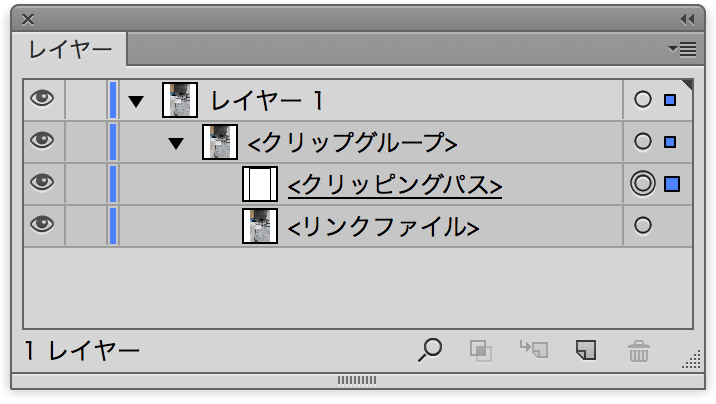716x404 pixels.
Task: Hide レイヤー 1 with its eye icon
Action: (x=42, y=99)
